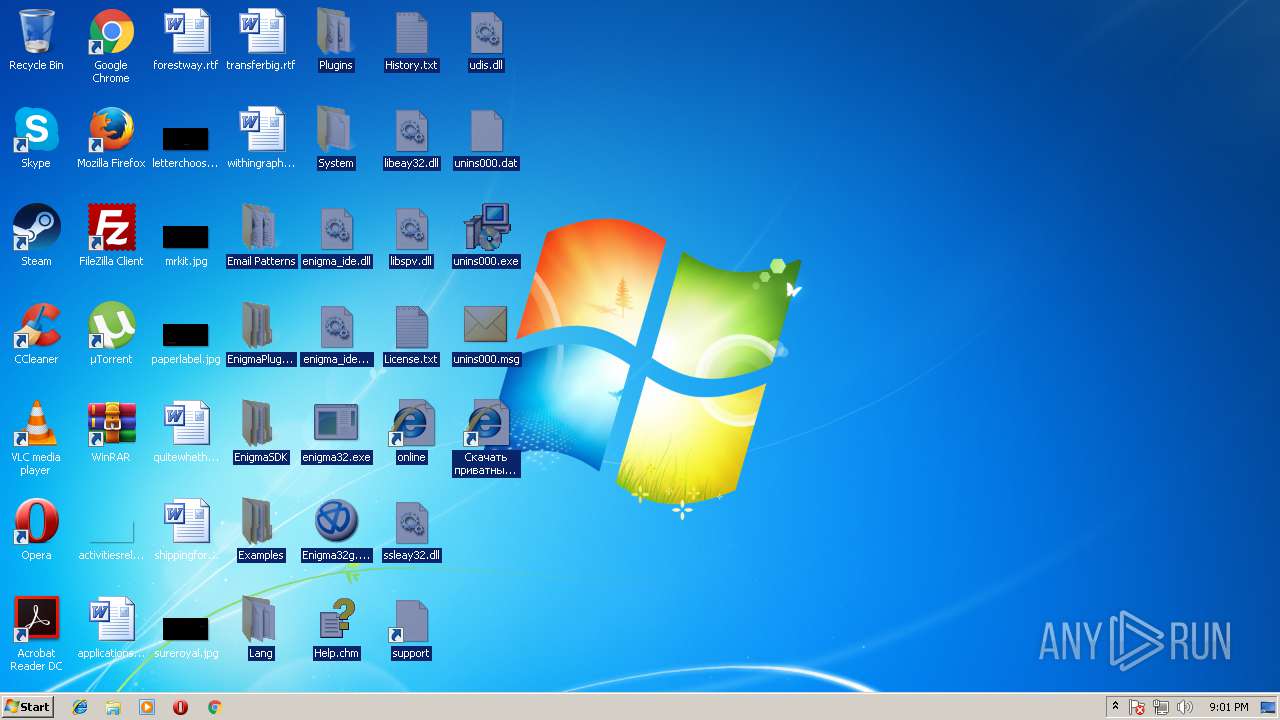Screen dimensions: 1280x720
Task: Open Windows Media Player taskbar icon
Action: 147,707
